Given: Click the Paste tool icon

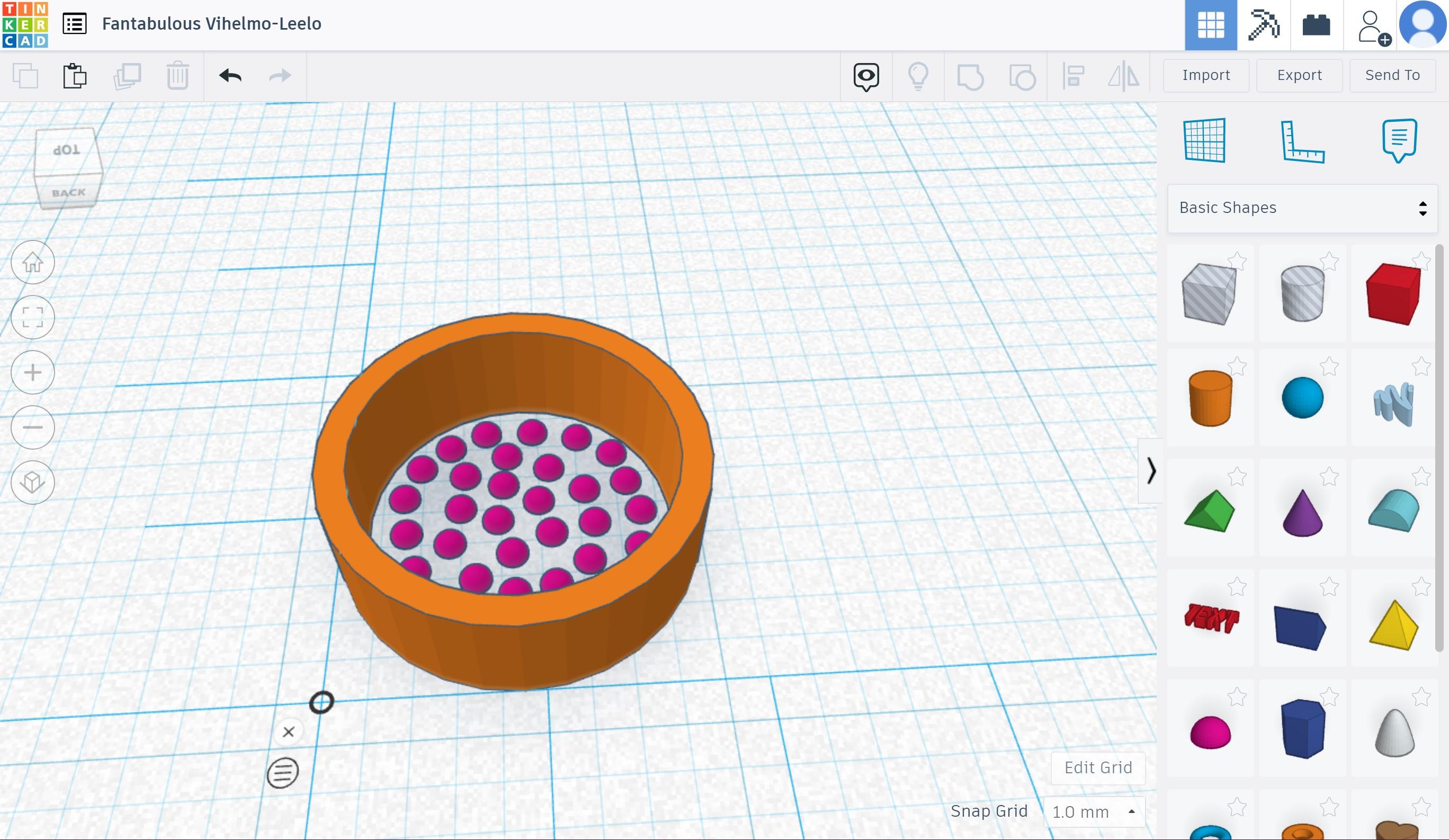Looking at the screenshot, I should [75, 75].
